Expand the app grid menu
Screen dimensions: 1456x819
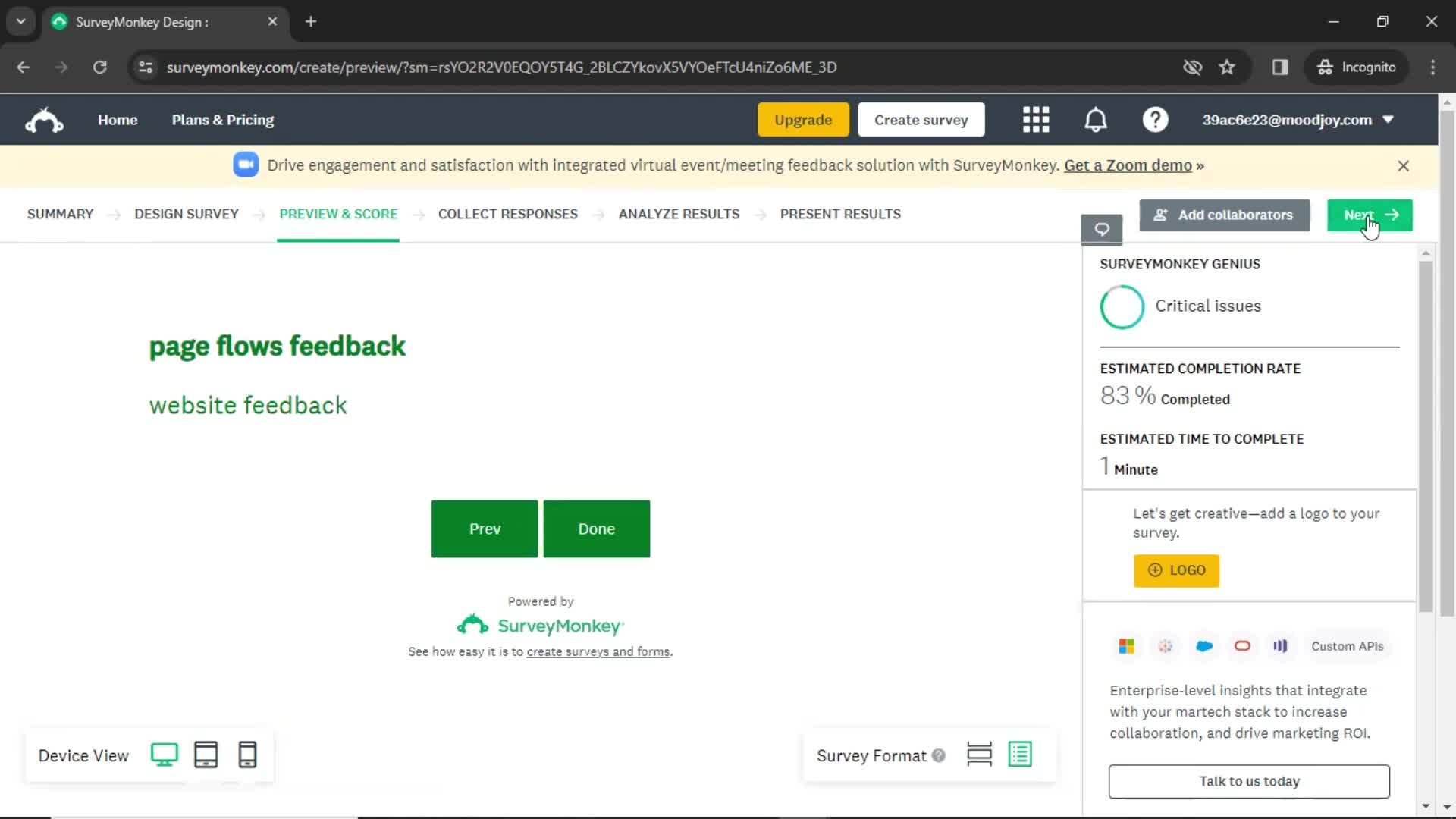1036,119
